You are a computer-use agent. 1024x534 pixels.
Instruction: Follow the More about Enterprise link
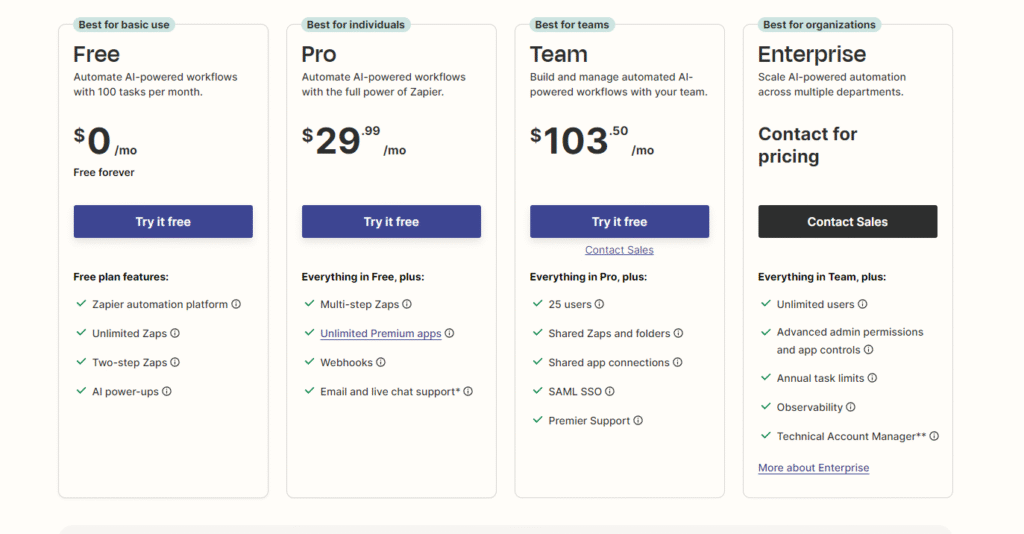pos(814,467)
